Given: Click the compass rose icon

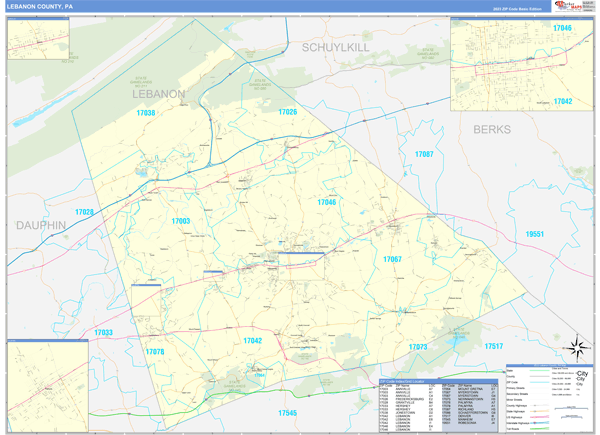Looking at the screenshot, I should tap(577, 348).
